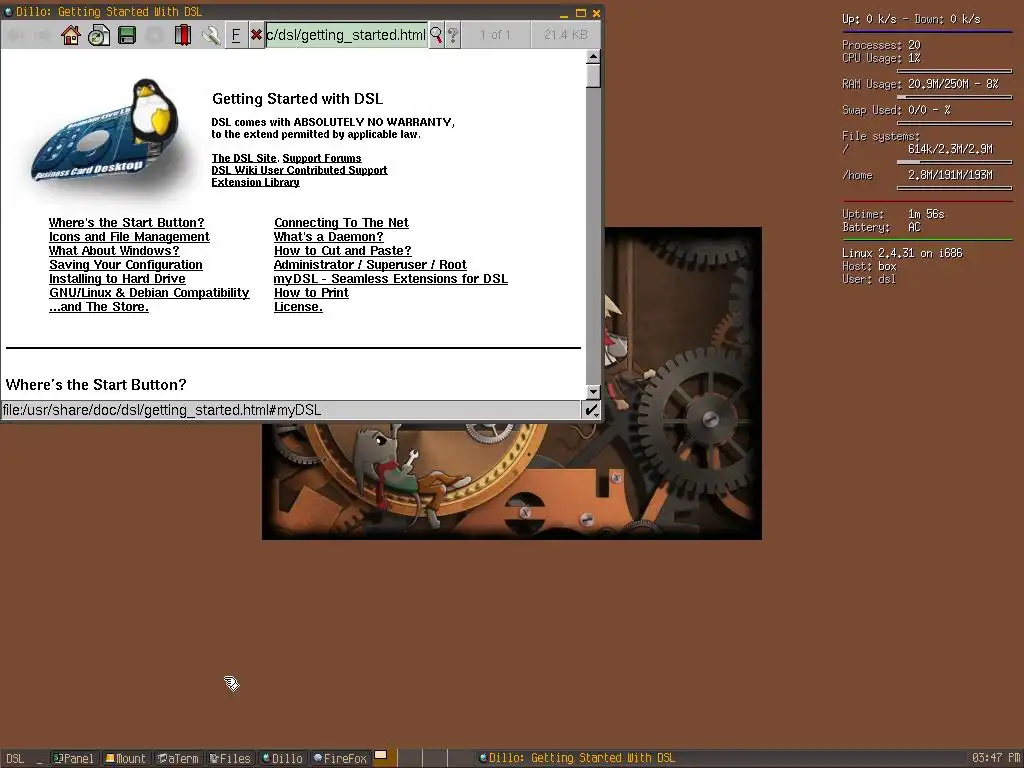Open How to Print link
The width and height of the screenshot is (1024, 768).
[x=312, y=293]
